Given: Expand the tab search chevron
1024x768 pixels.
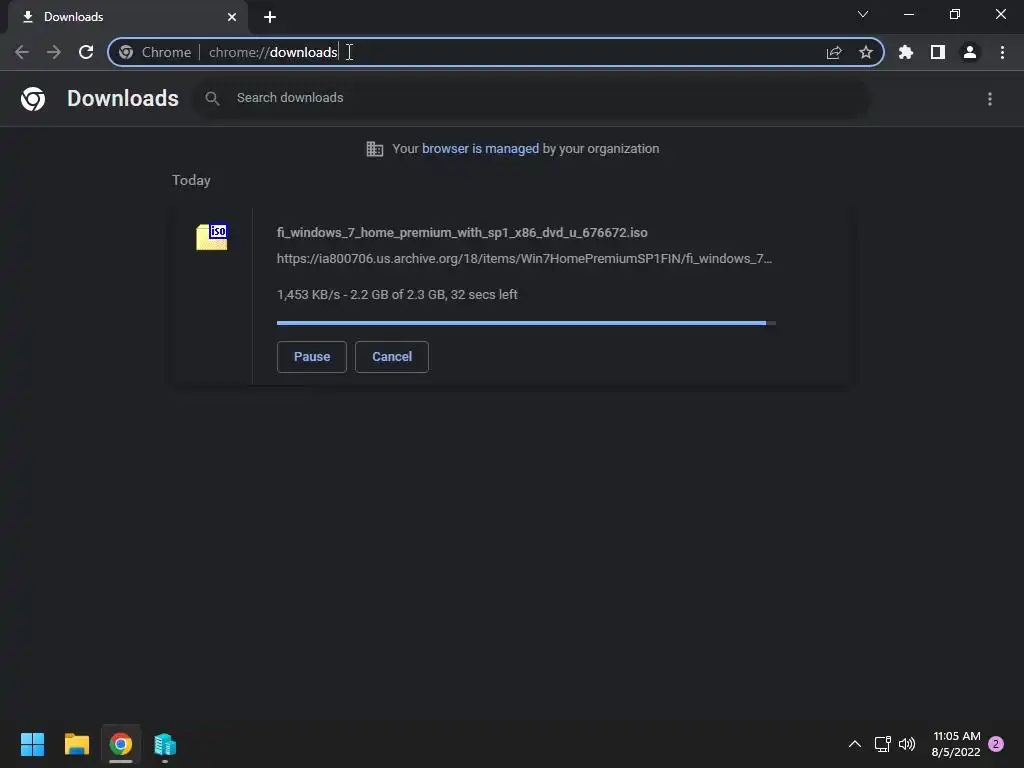Looking at the screenshot, I should pos(863,14).
